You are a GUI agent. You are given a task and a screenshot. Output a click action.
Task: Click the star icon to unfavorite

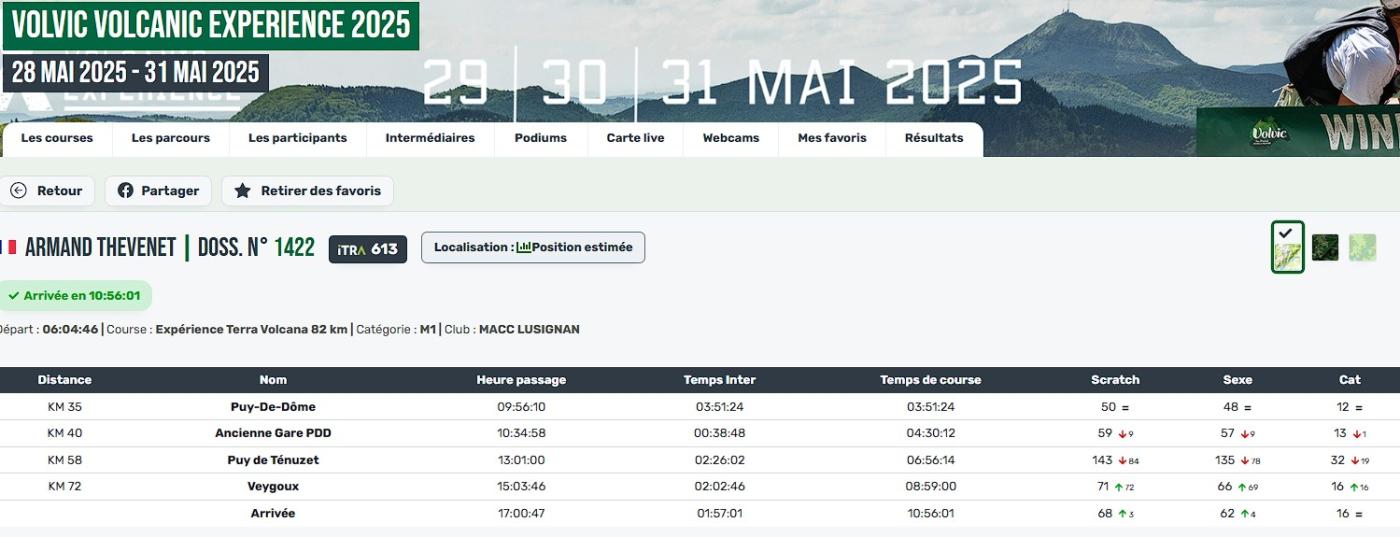242,191
